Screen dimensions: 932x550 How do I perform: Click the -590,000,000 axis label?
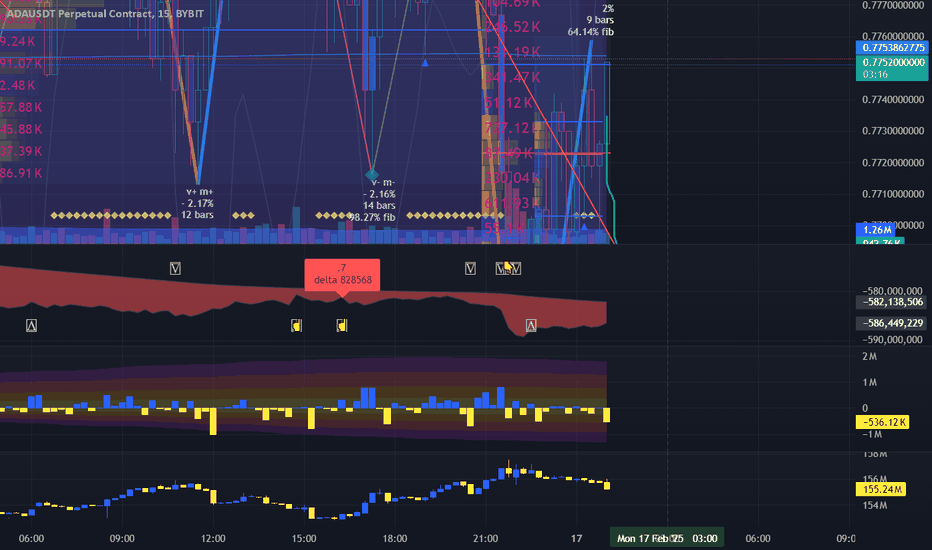[892, 340]
